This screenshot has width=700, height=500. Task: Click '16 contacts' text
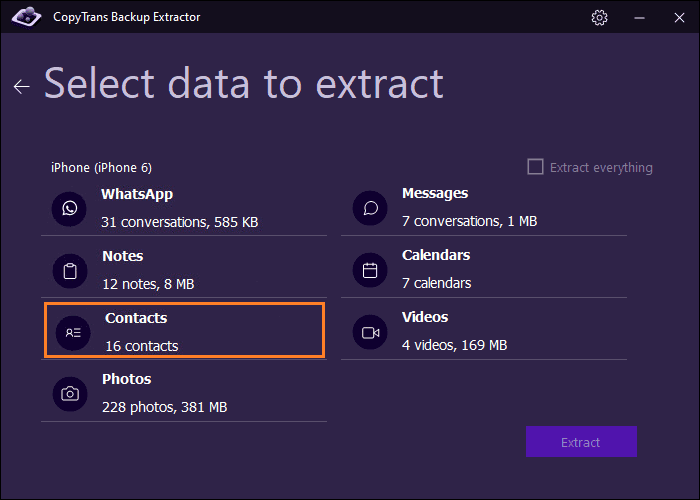pos(142,346)
